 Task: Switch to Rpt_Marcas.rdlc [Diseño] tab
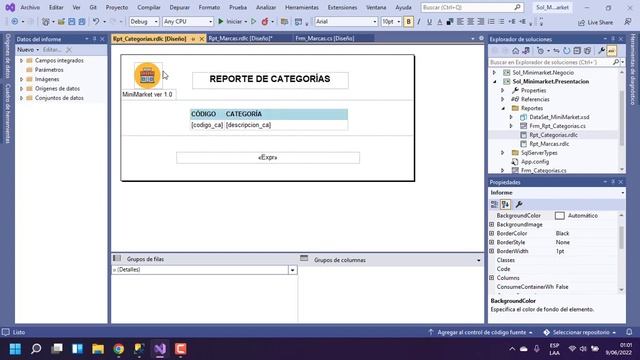pyautogui.click(x=240, y=38)
